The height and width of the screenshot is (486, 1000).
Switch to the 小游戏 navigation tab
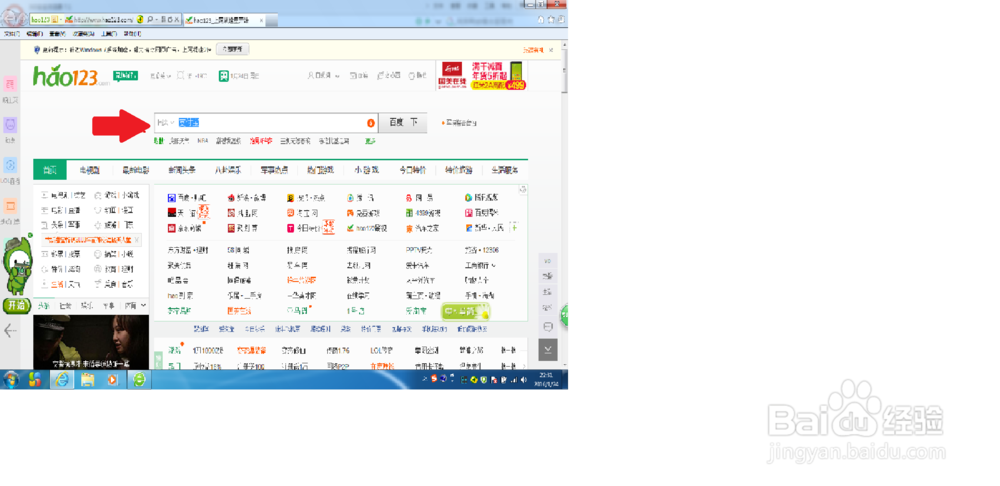(x=367, y=170)
